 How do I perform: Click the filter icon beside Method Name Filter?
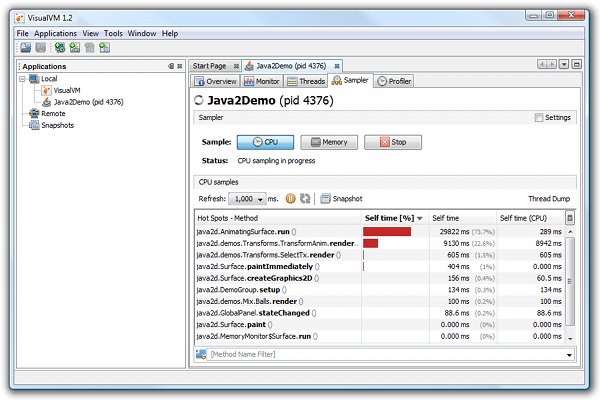click(201, 354)
